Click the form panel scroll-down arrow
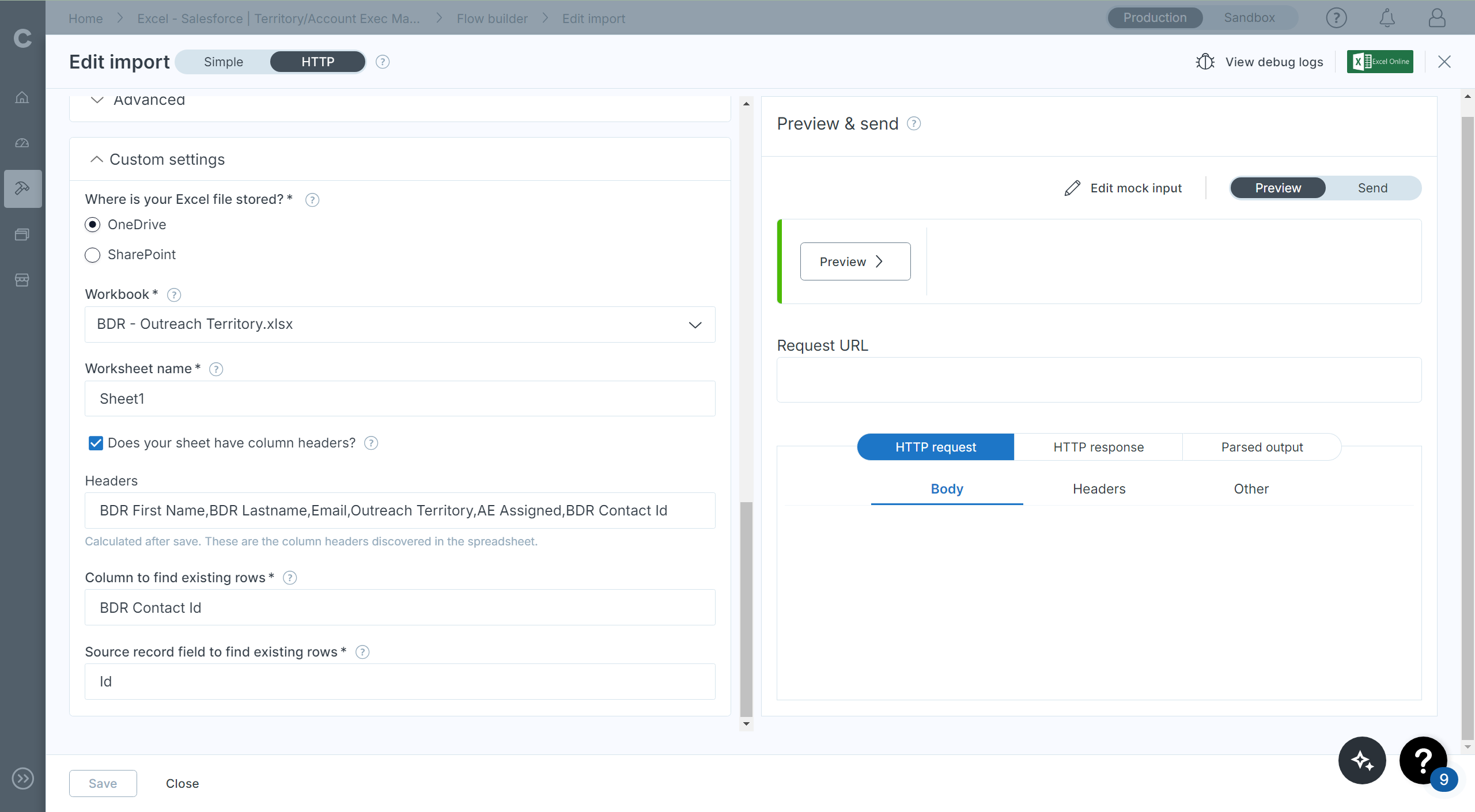 click(746, 724)
